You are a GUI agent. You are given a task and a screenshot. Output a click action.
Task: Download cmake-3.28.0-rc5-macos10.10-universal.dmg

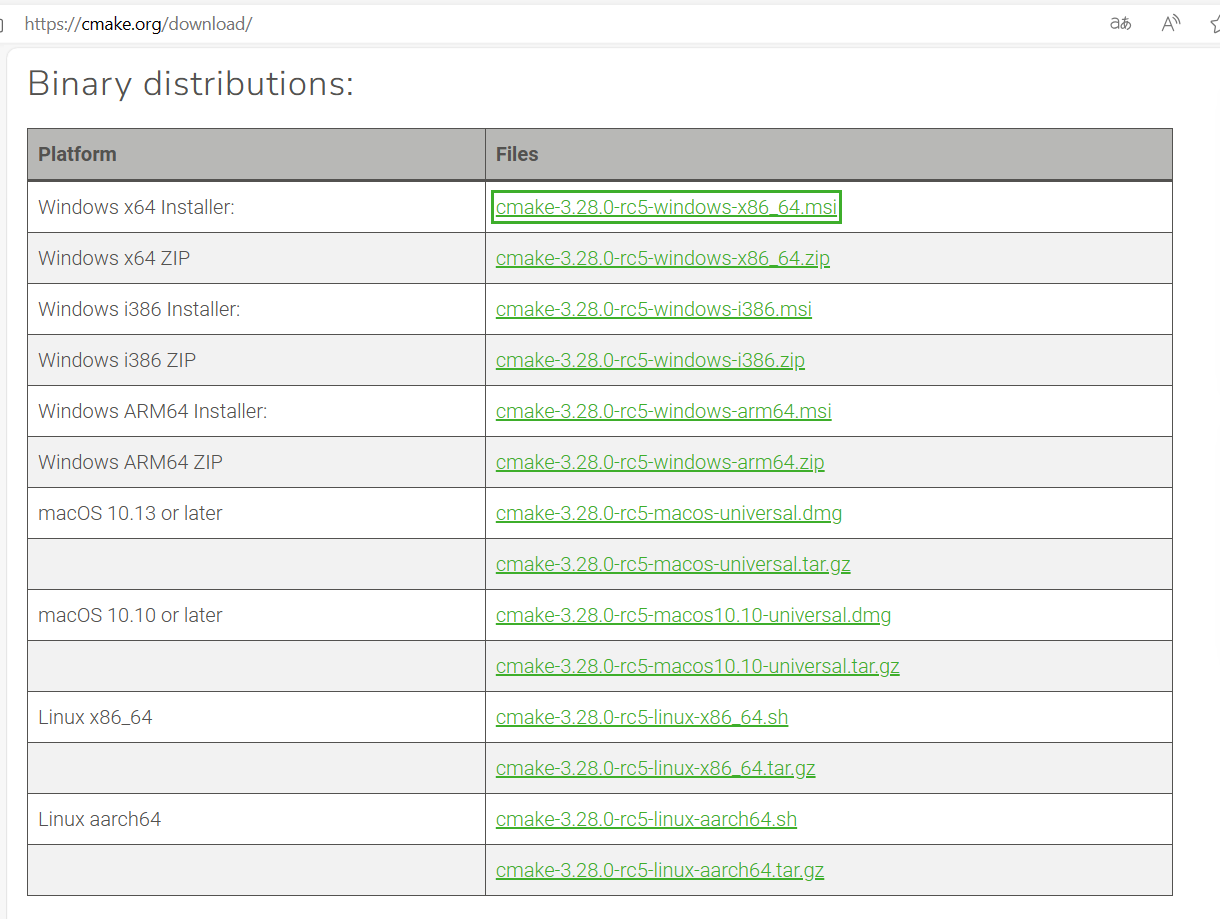[693, 615]
